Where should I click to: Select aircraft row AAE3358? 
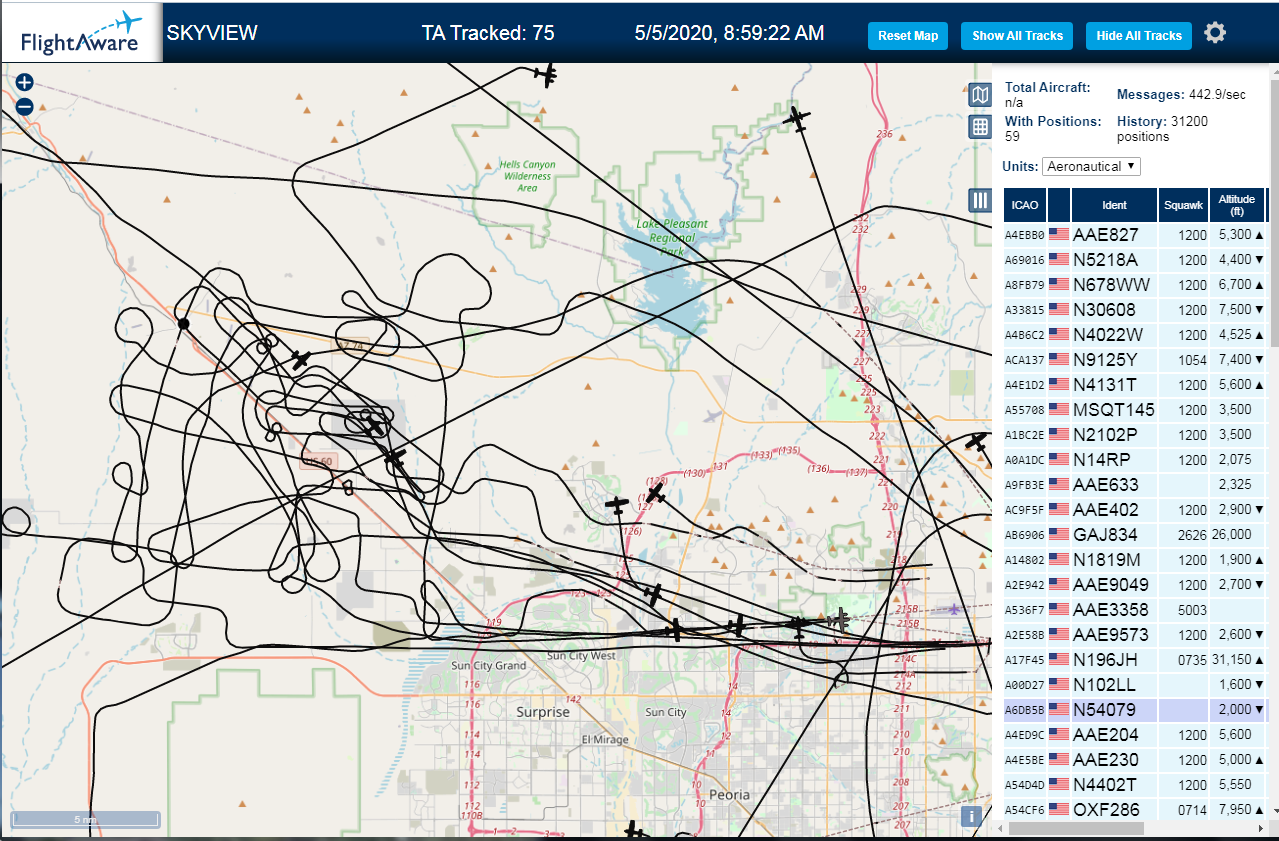(x=1135, y=610)
